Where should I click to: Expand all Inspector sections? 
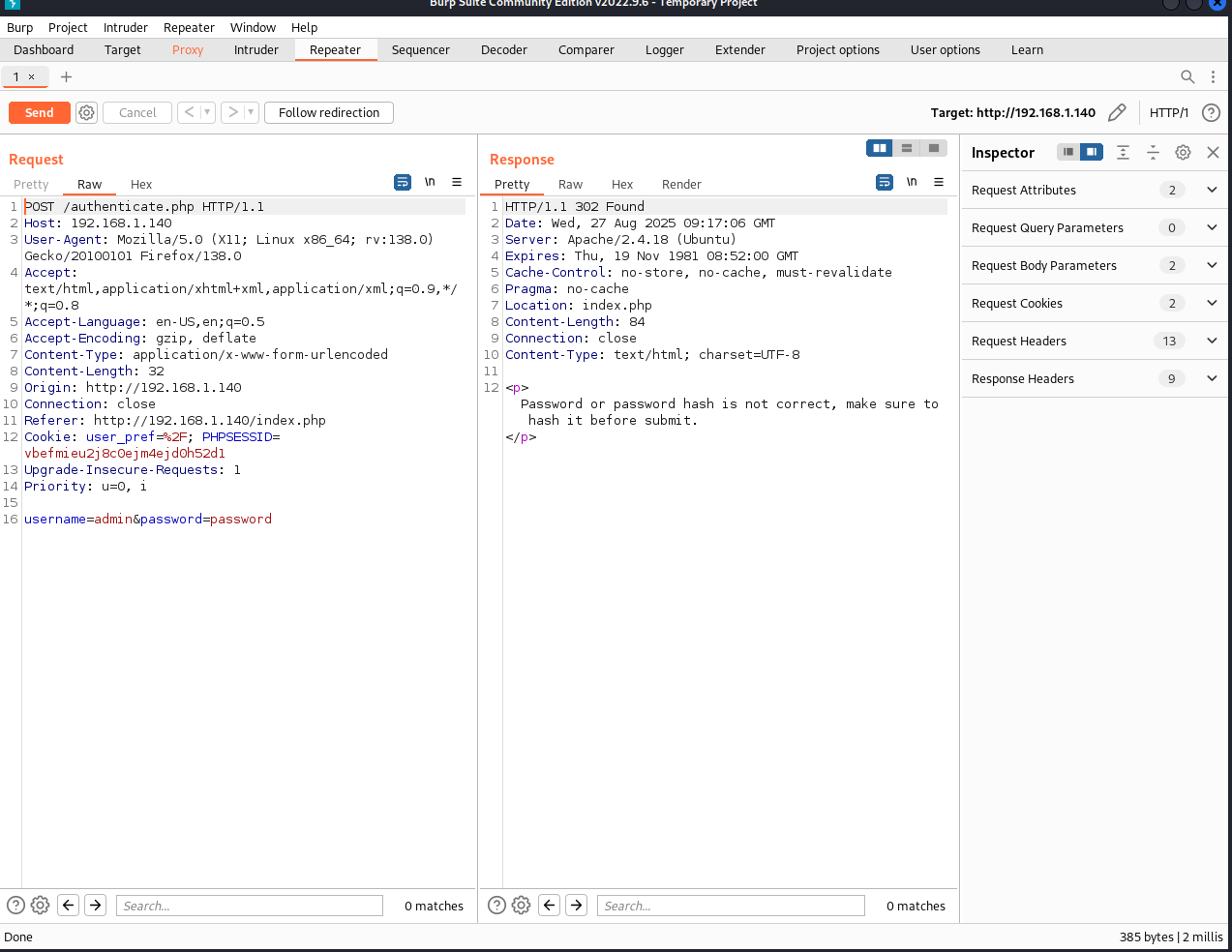coord(1123,152)
